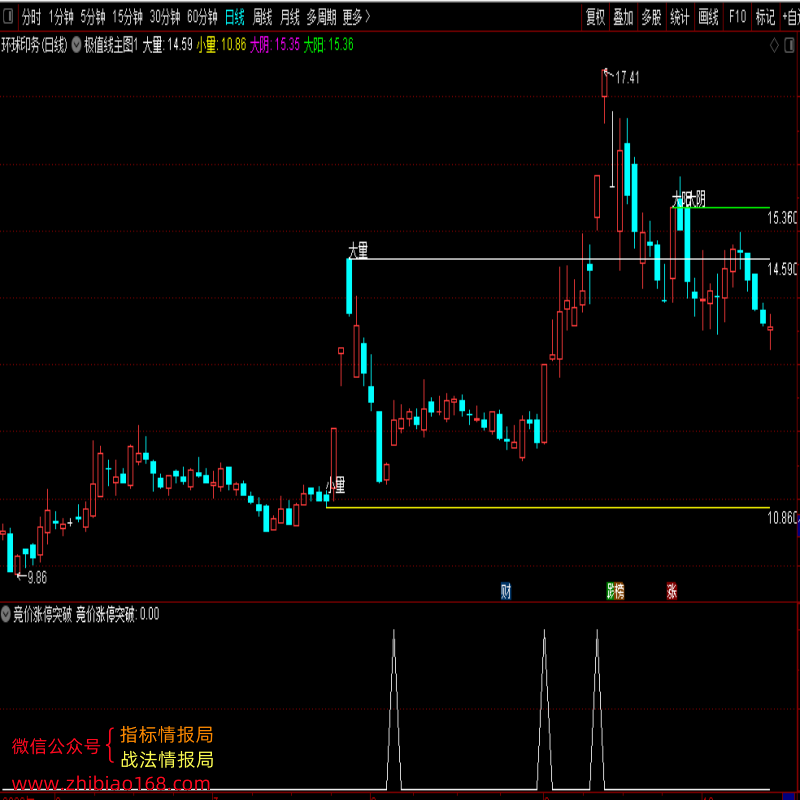Expand the 更多 more periods menu
800x800 pixels.
[x=356, y=17]
